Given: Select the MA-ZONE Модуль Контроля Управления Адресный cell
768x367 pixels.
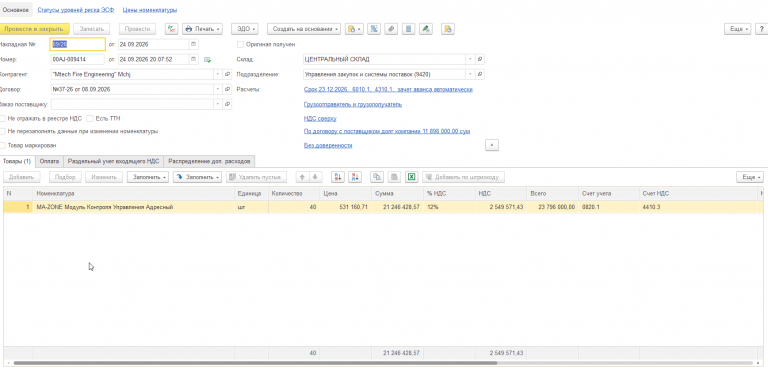Looking at the screenshot, I should click(x=134, y=207).
